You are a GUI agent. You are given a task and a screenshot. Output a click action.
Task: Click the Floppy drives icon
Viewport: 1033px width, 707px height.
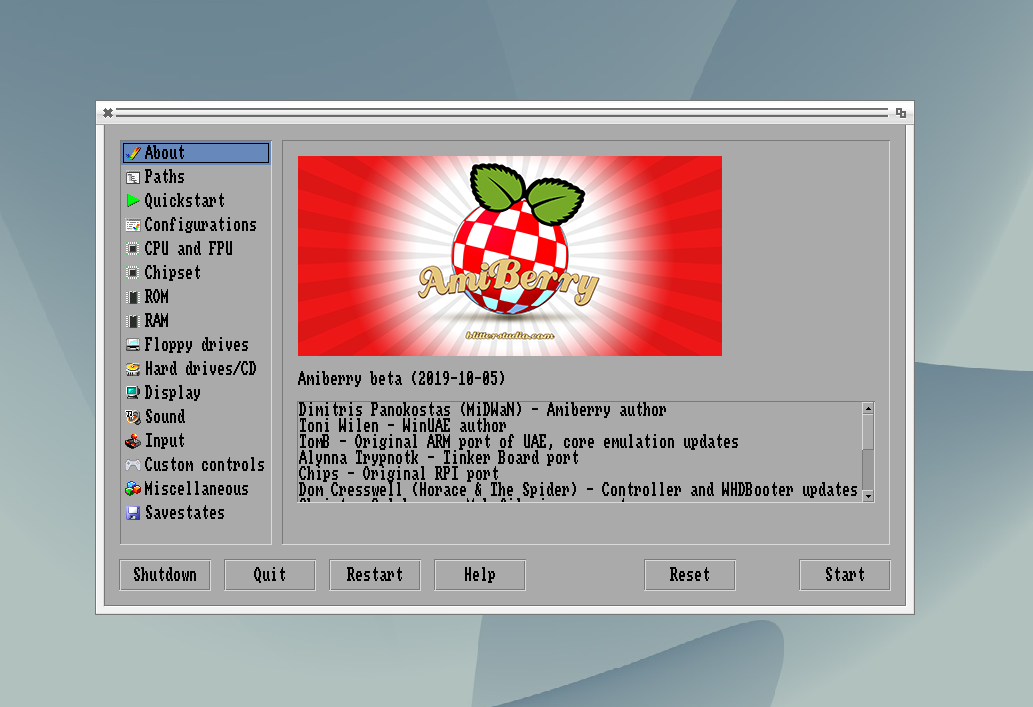pos(133,345)
